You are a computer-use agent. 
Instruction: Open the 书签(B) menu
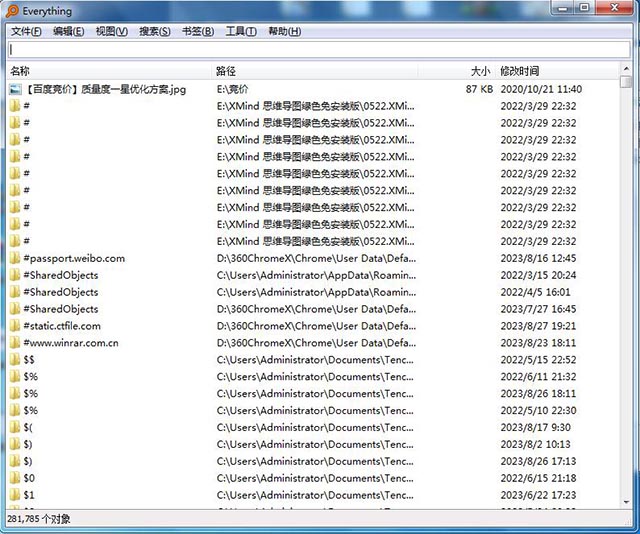[x=198, y=31]
